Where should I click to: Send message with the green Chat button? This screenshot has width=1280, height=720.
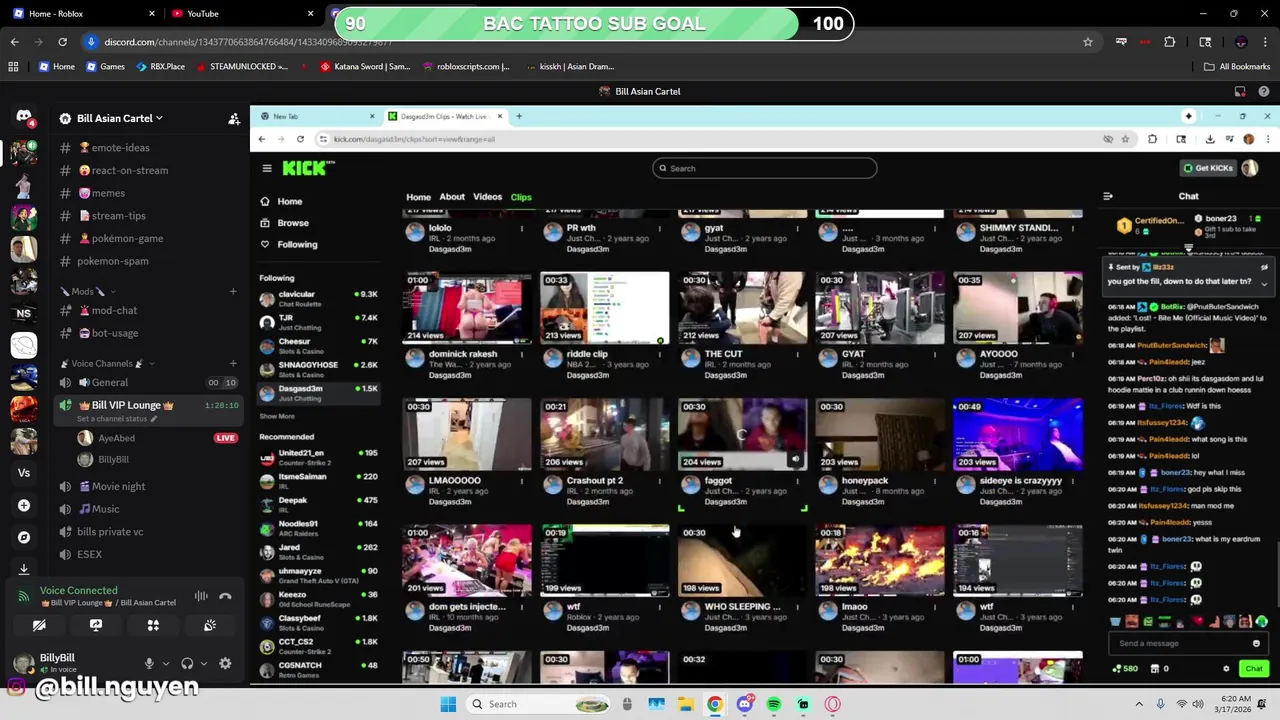1254,668
